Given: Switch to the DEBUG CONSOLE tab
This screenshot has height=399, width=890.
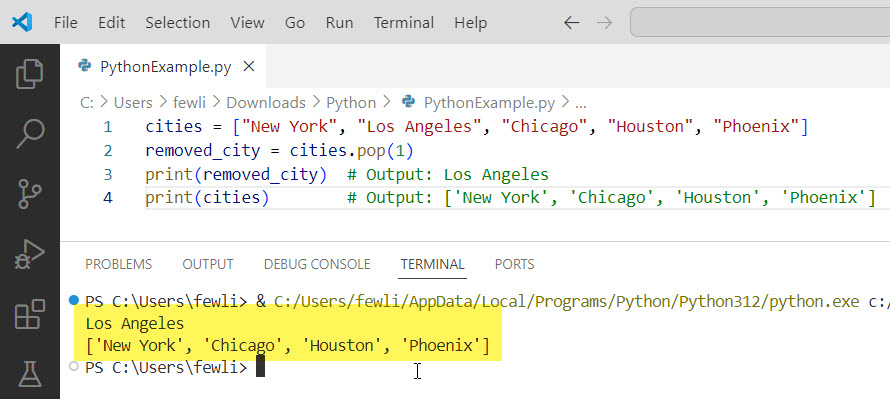Looking at the screenshot, I should 317,264.
